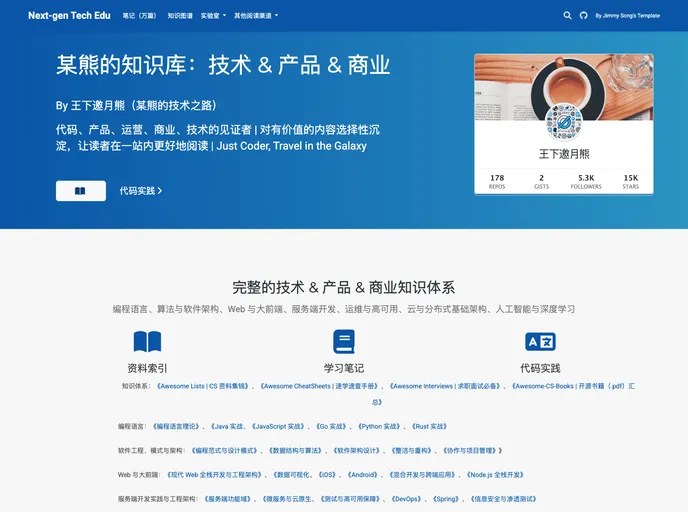Click the white book icon button
The image size is (688, 512).
point(81,190)
